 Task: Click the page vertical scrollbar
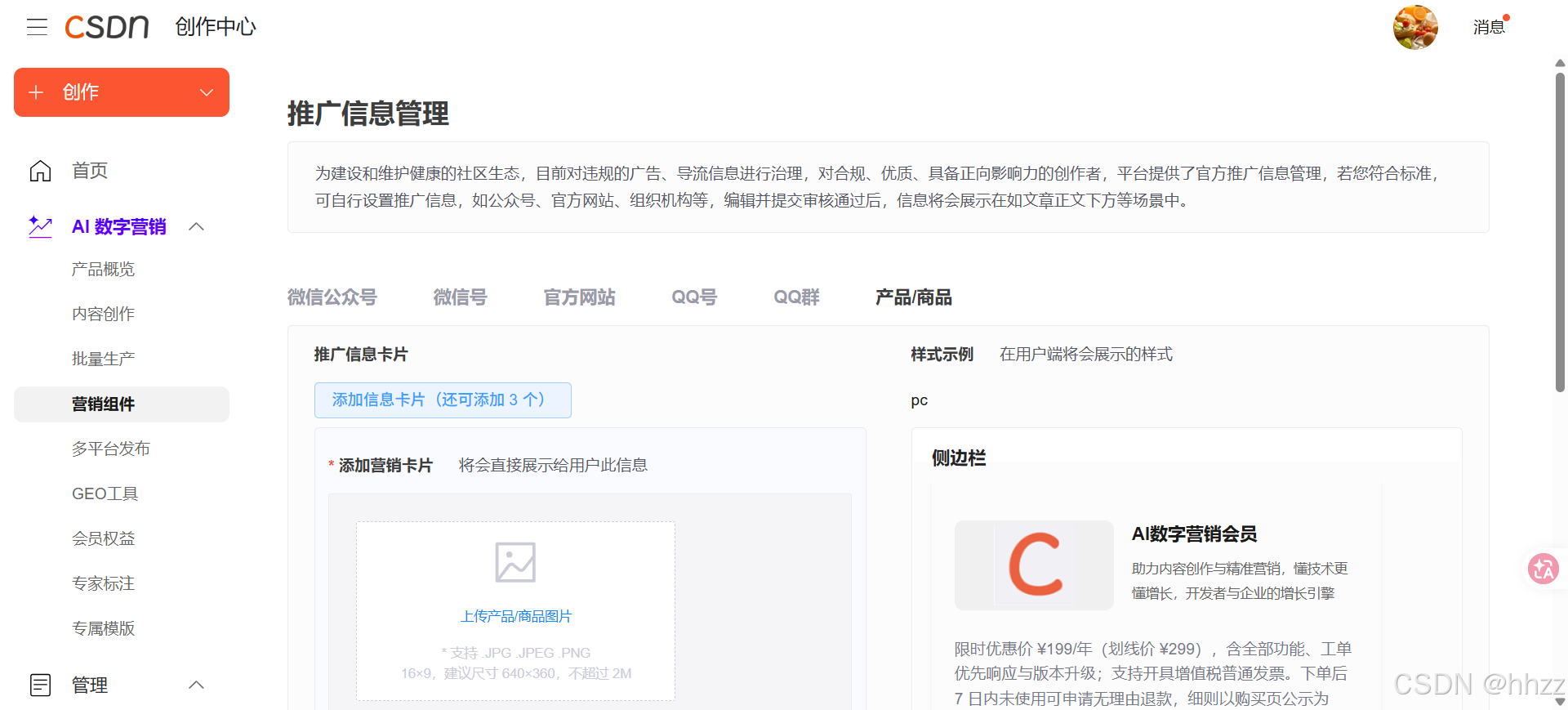1560,231
